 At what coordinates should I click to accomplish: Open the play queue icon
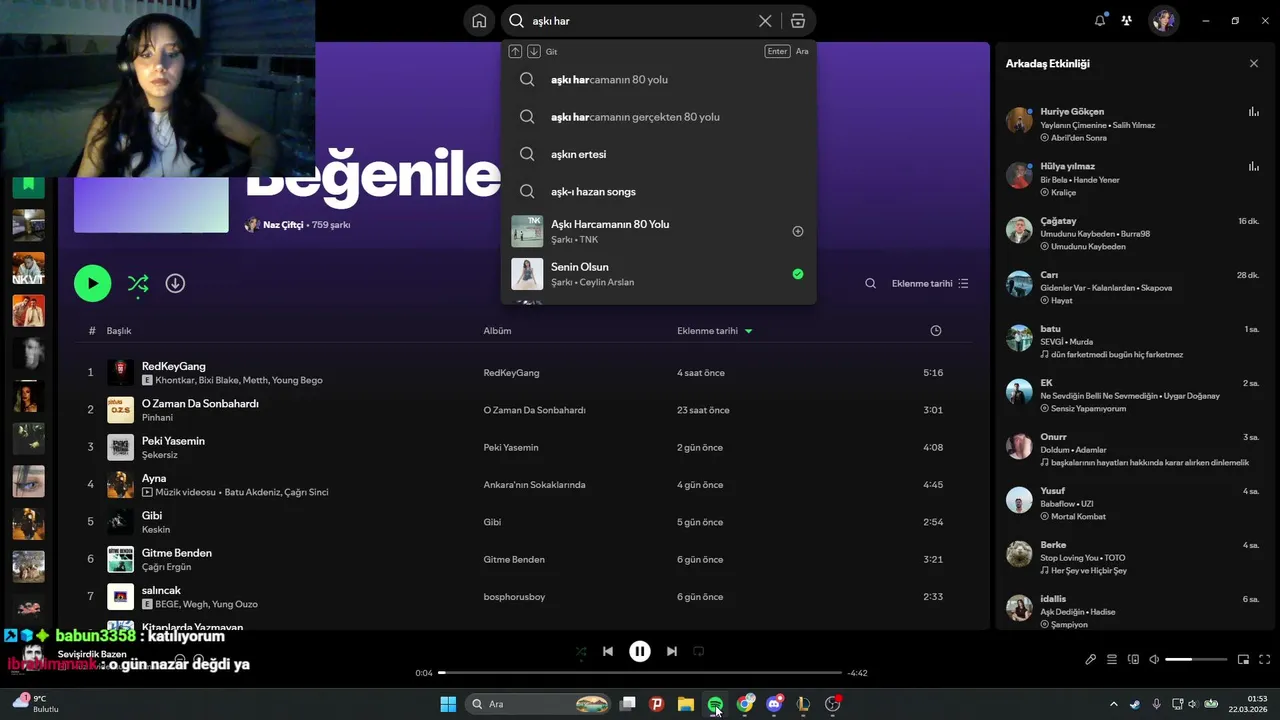pos(1112,659)
